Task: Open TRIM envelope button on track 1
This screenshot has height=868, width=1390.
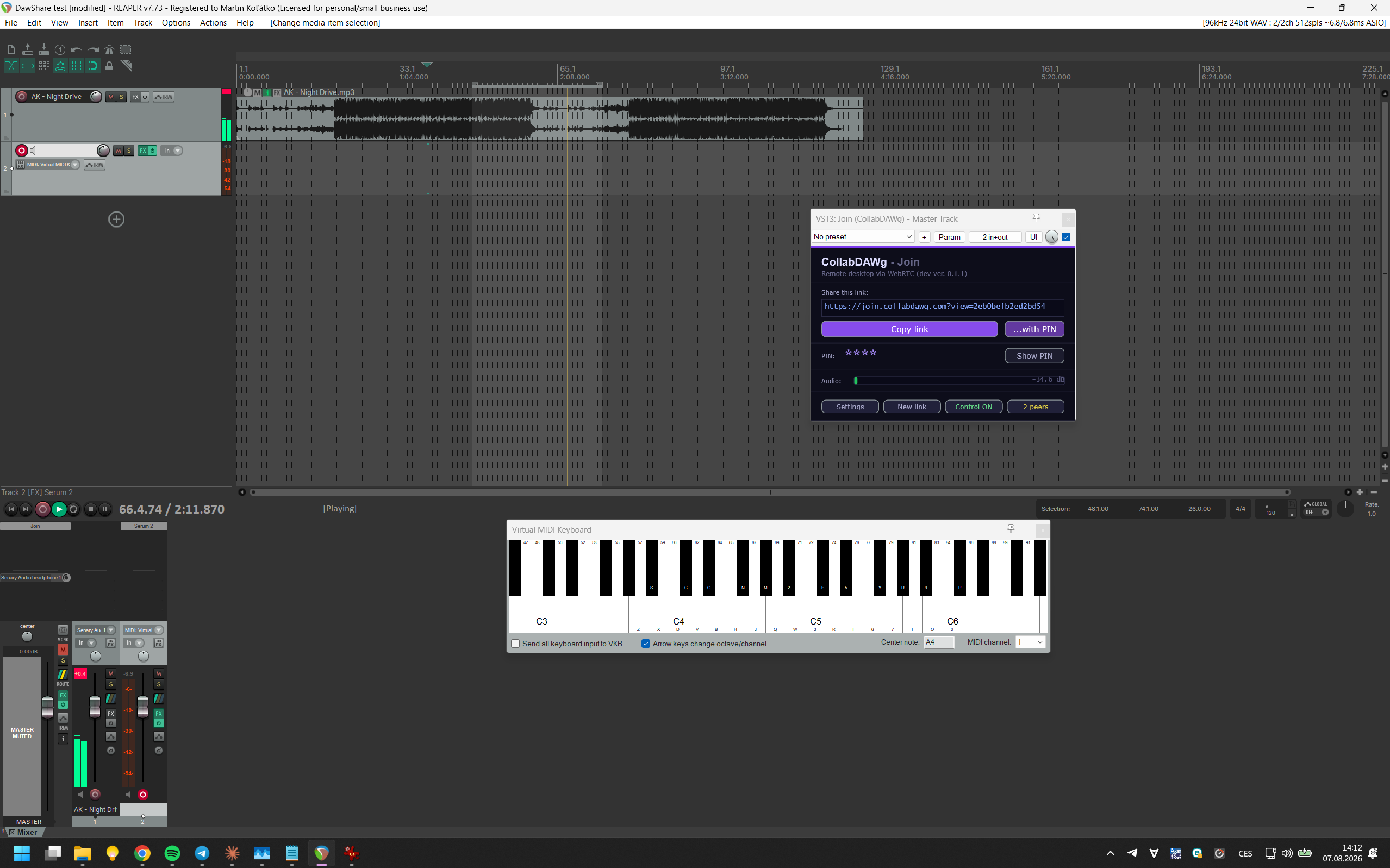Action: 164,97
